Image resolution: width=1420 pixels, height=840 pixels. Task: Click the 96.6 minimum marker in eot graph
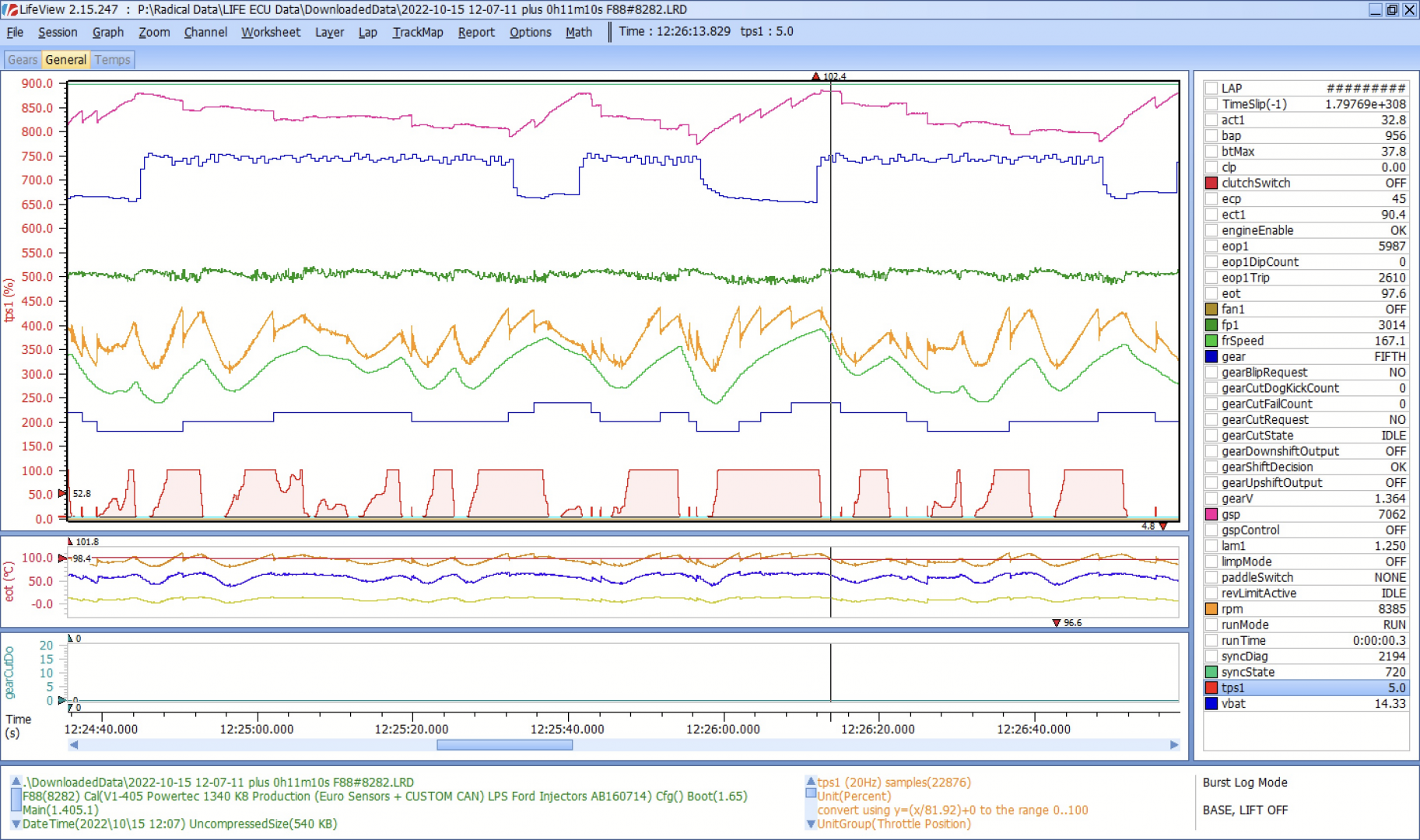[1056, 623]
